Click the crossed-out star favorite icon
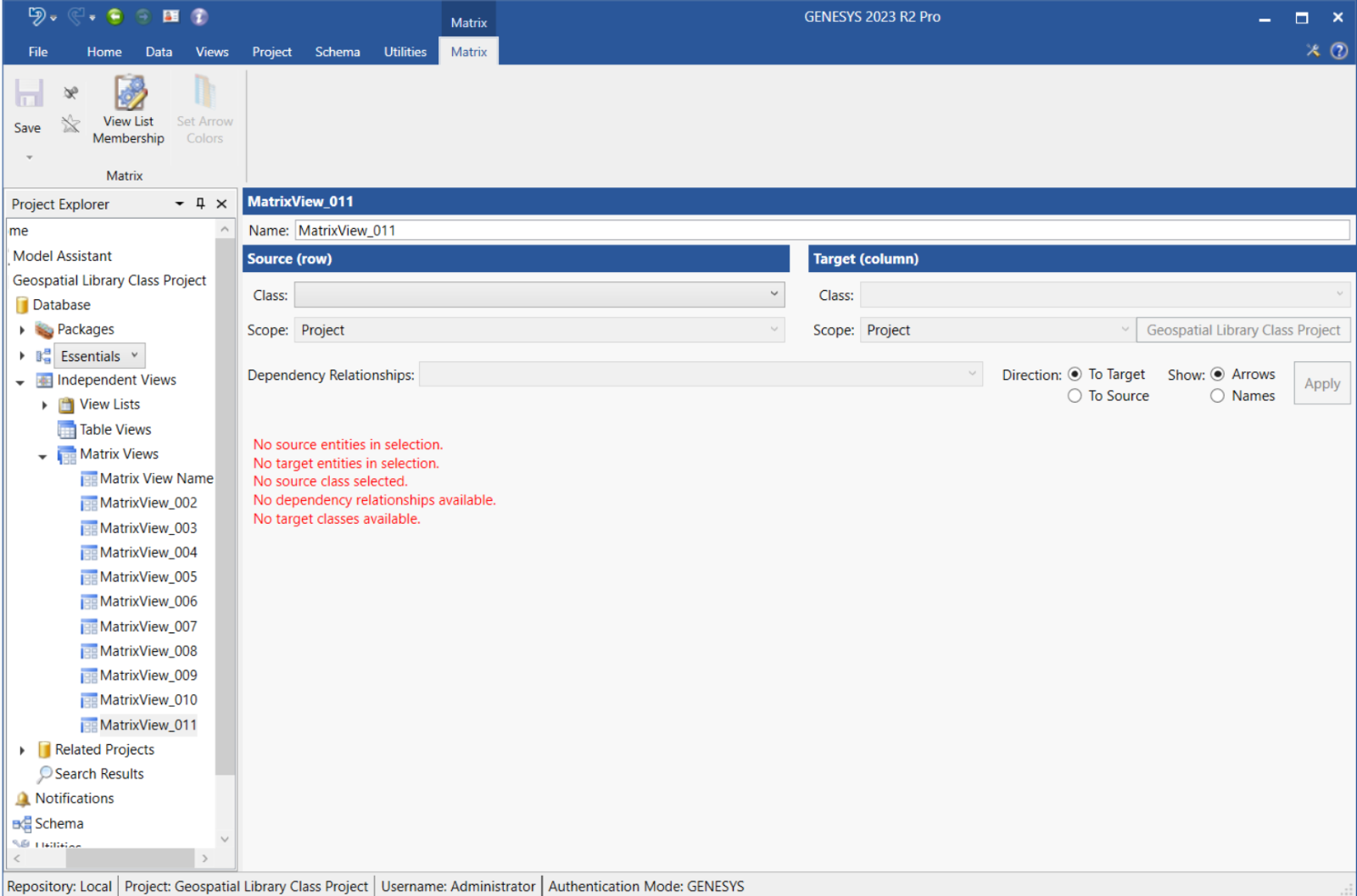The width and height of the screenshot is (1357, 896). coord(71,125)
